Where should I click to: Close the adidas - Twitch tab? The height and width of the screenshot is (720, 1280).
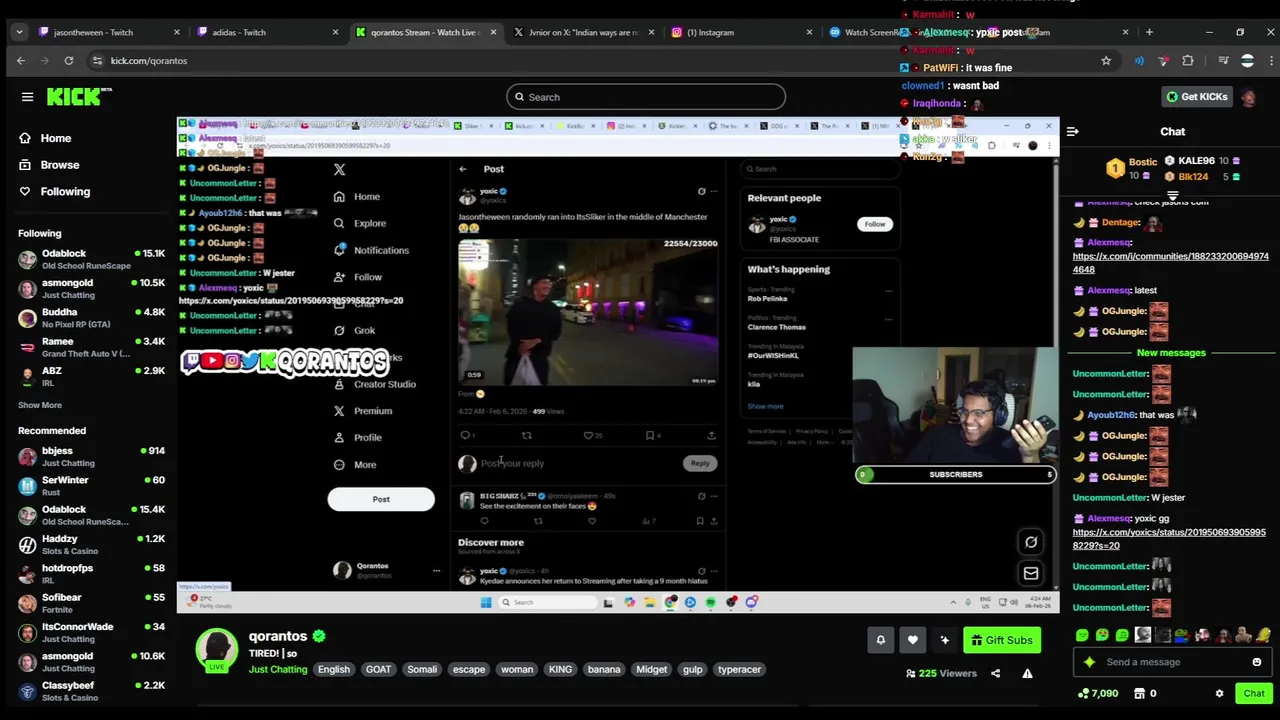coord(335,32)
